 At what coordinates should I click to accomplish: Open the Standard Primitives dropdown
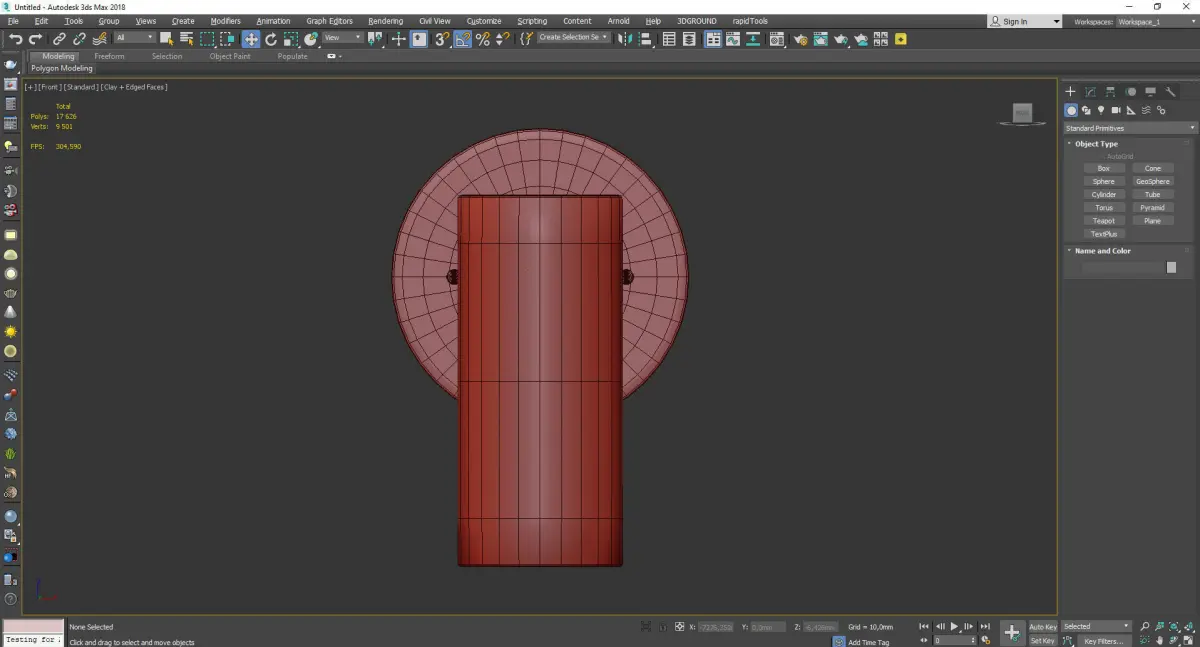[x=1130, y=128]
